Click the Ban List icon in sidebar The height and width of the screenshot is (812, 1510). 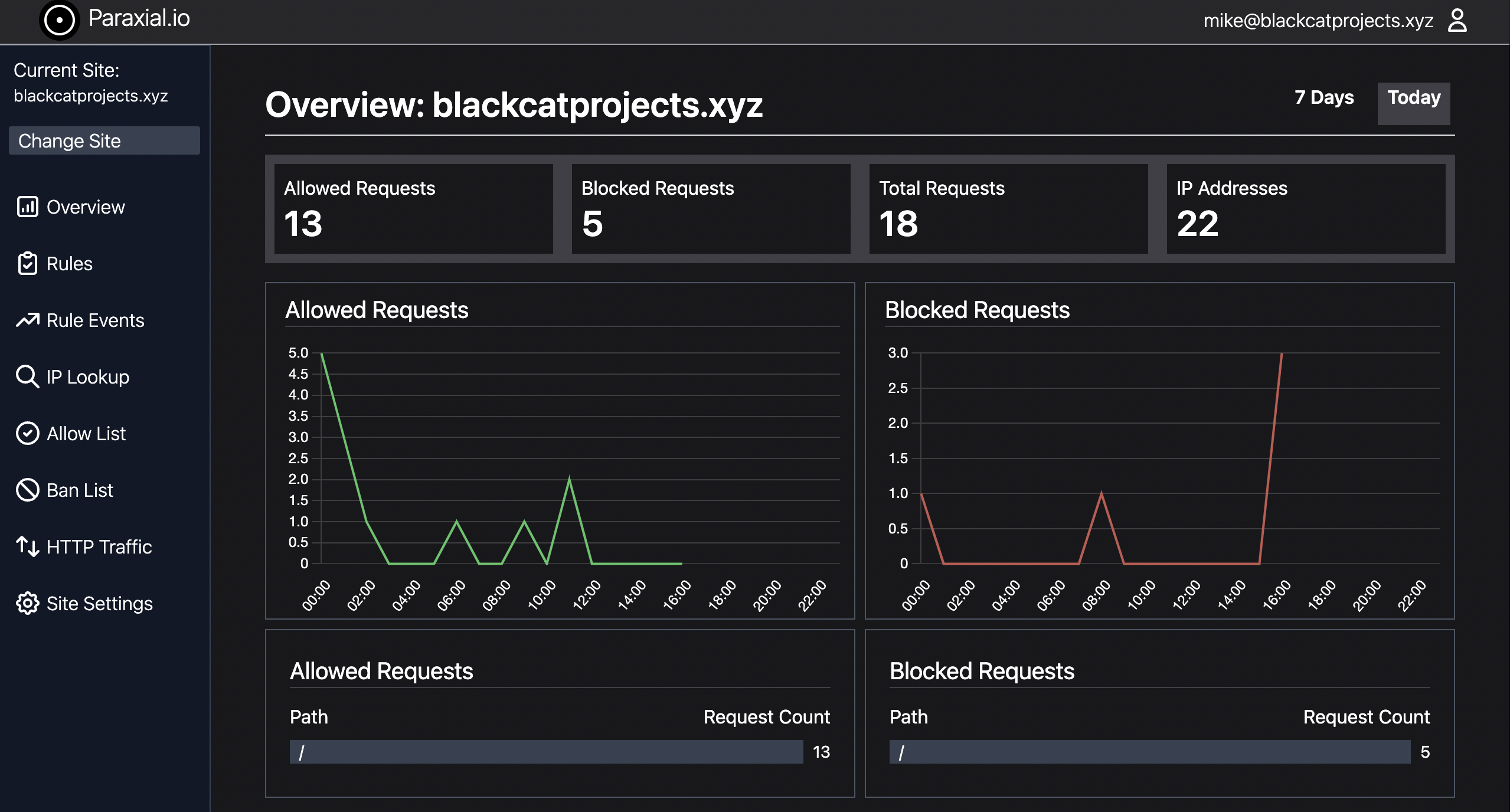[x=28, y=490]
